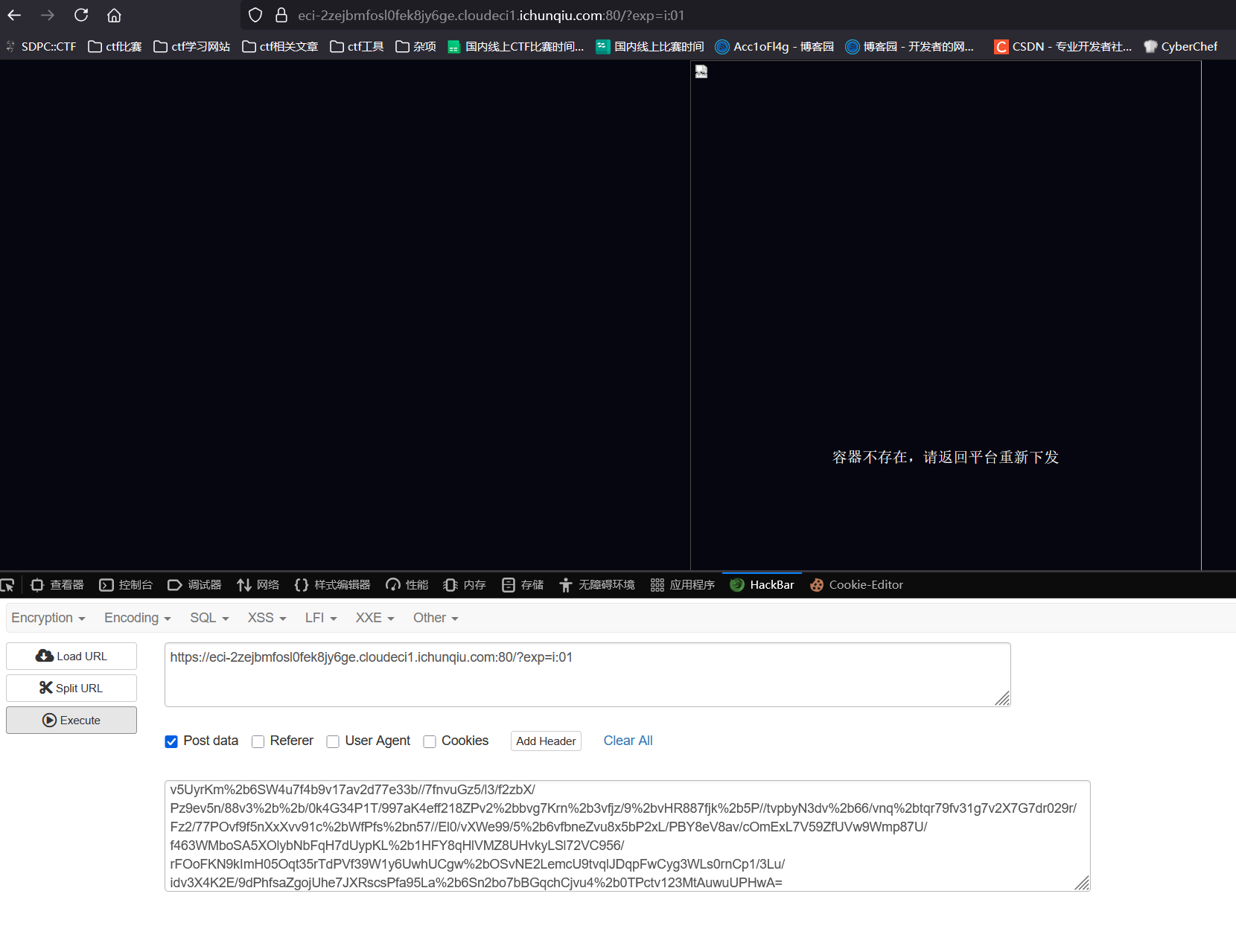The image size is (1236, 952).
Task: Open the 样式编辑器 (Style Editor) panel
Action: tap(331, 585)
